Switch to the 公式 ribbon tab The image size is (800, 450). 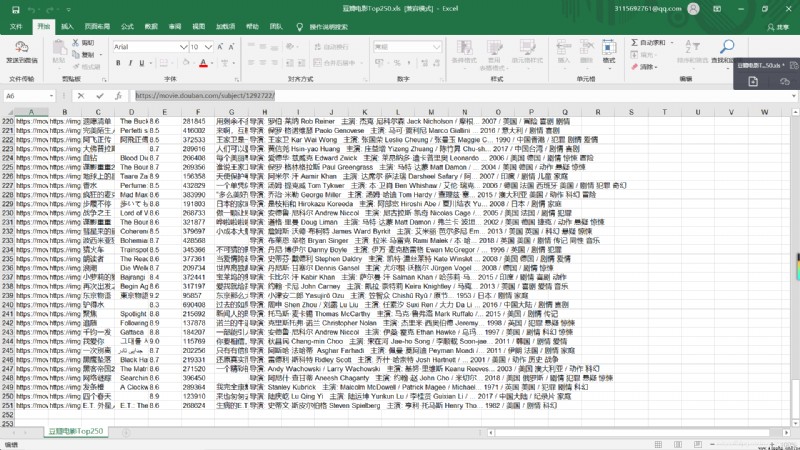(x=127, y=27)
